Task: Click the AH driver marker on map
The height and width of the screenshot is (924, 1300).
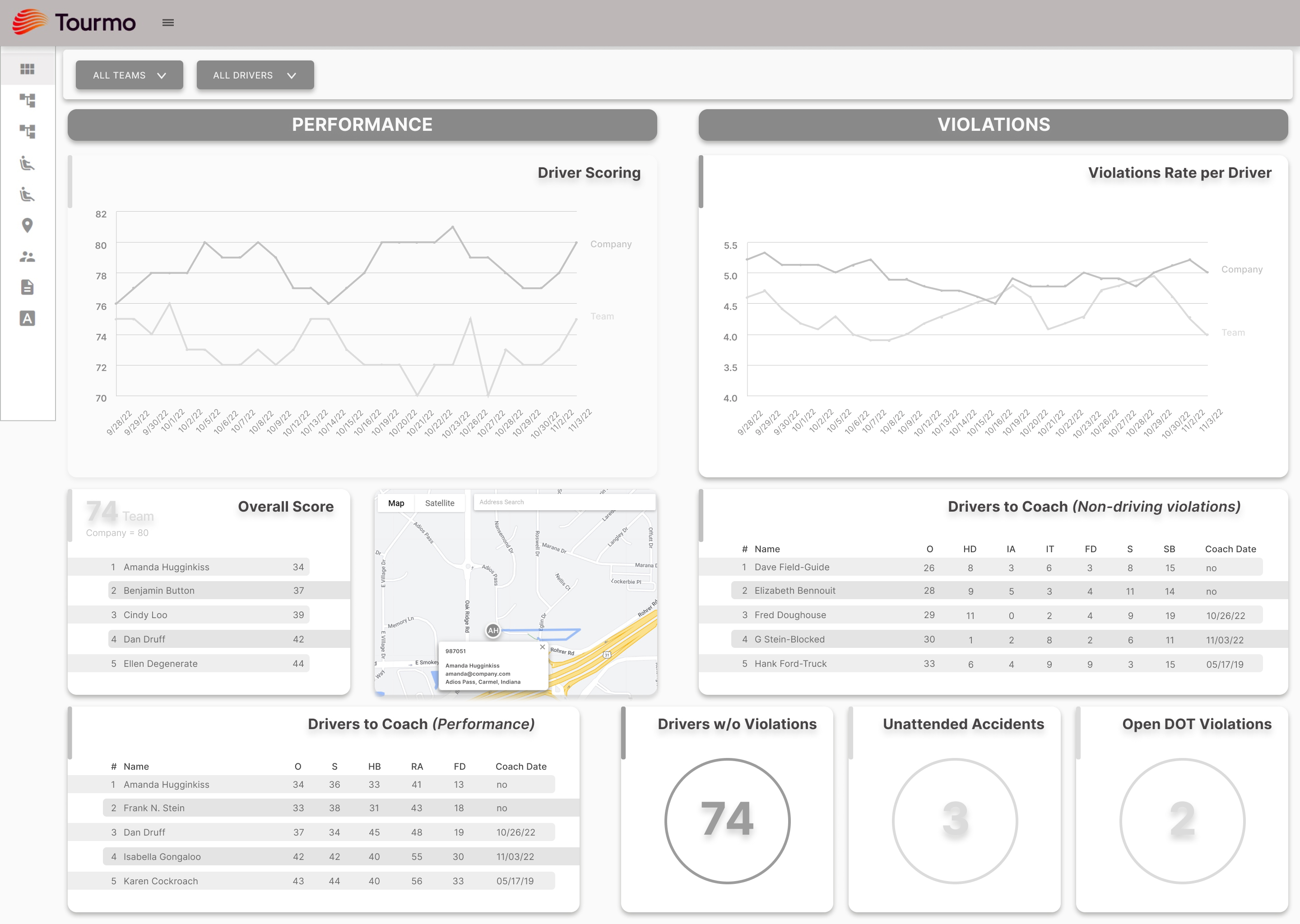Action: [x=493, y=630]
